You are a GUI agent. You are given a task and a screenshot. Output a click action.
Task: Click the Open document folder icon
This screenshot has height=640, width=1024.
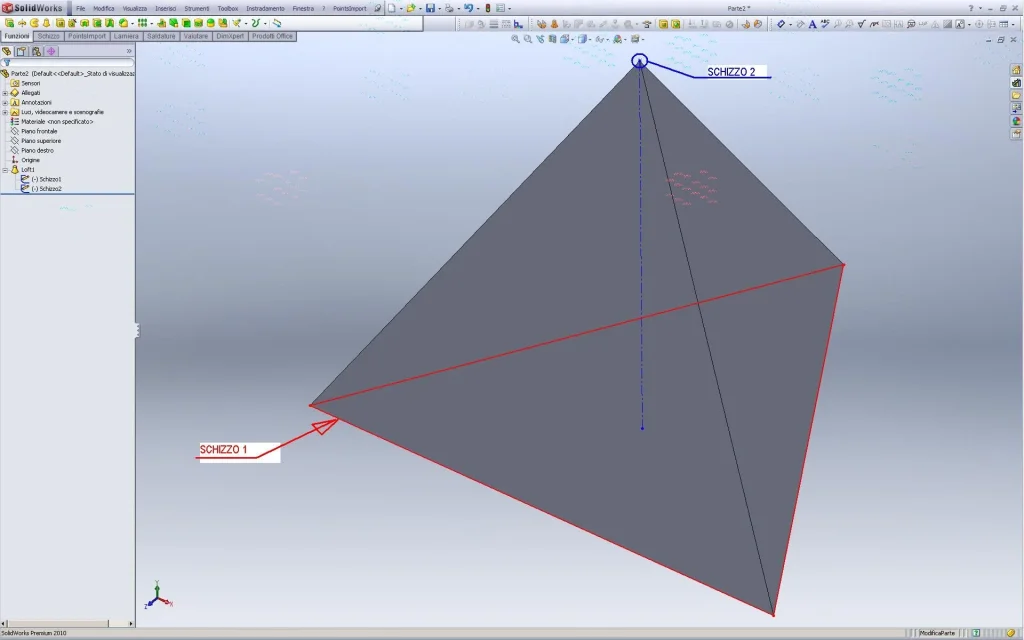410,8
